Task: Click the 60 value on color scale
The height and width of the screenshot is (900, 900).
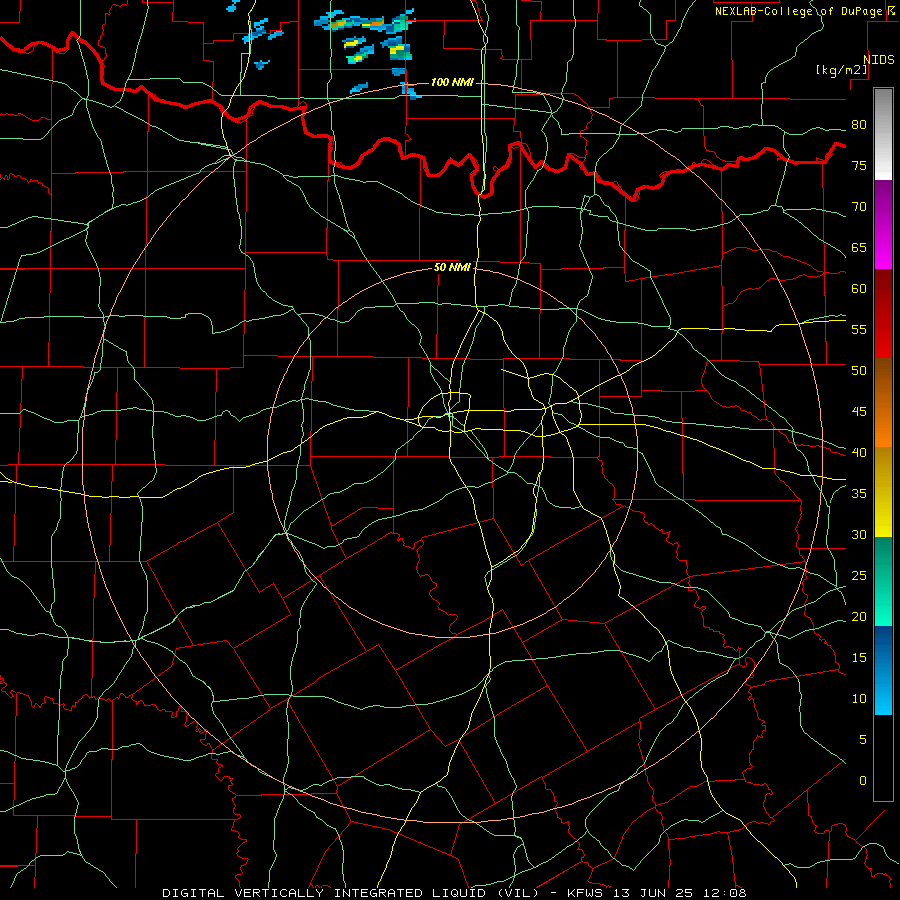Action: coord(859,288)
